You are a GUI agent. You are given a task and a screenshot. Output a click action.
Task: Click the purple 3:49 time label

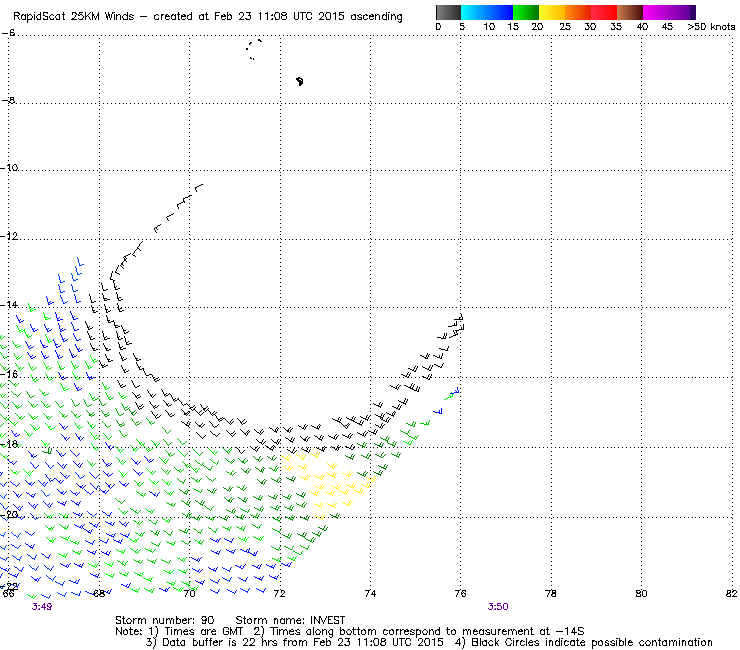pyautogui.click(x=42, y=607)
